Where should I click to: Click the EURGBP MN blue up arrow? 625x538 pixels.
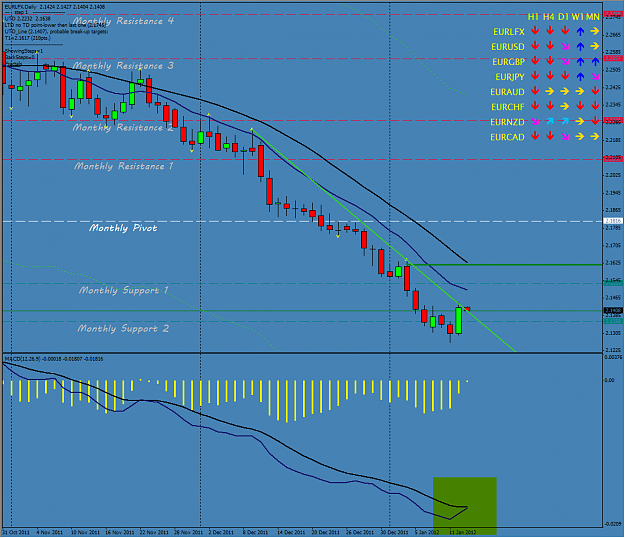(x=595, y=62)
